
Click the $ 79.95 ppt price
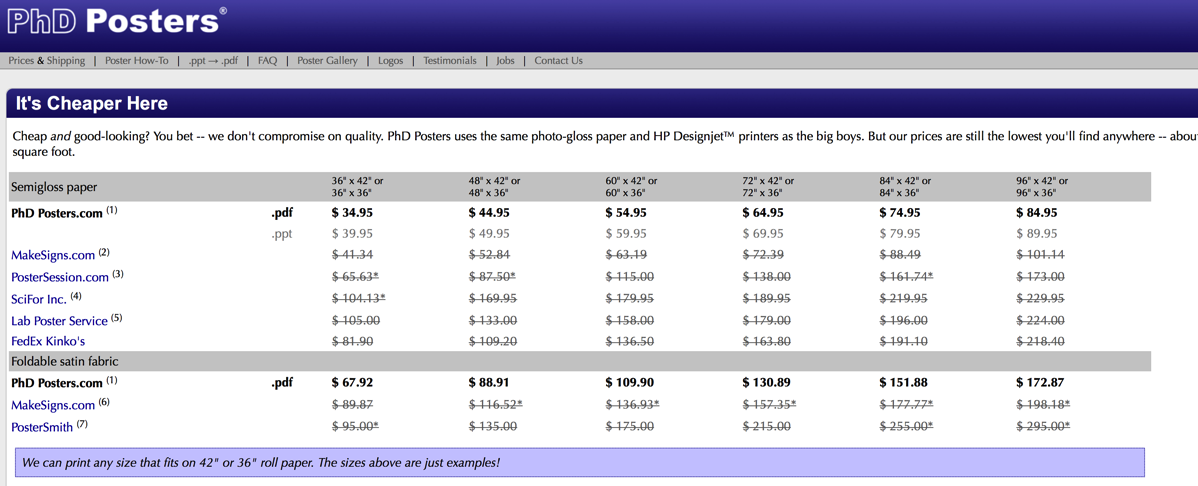click(900, 234)
